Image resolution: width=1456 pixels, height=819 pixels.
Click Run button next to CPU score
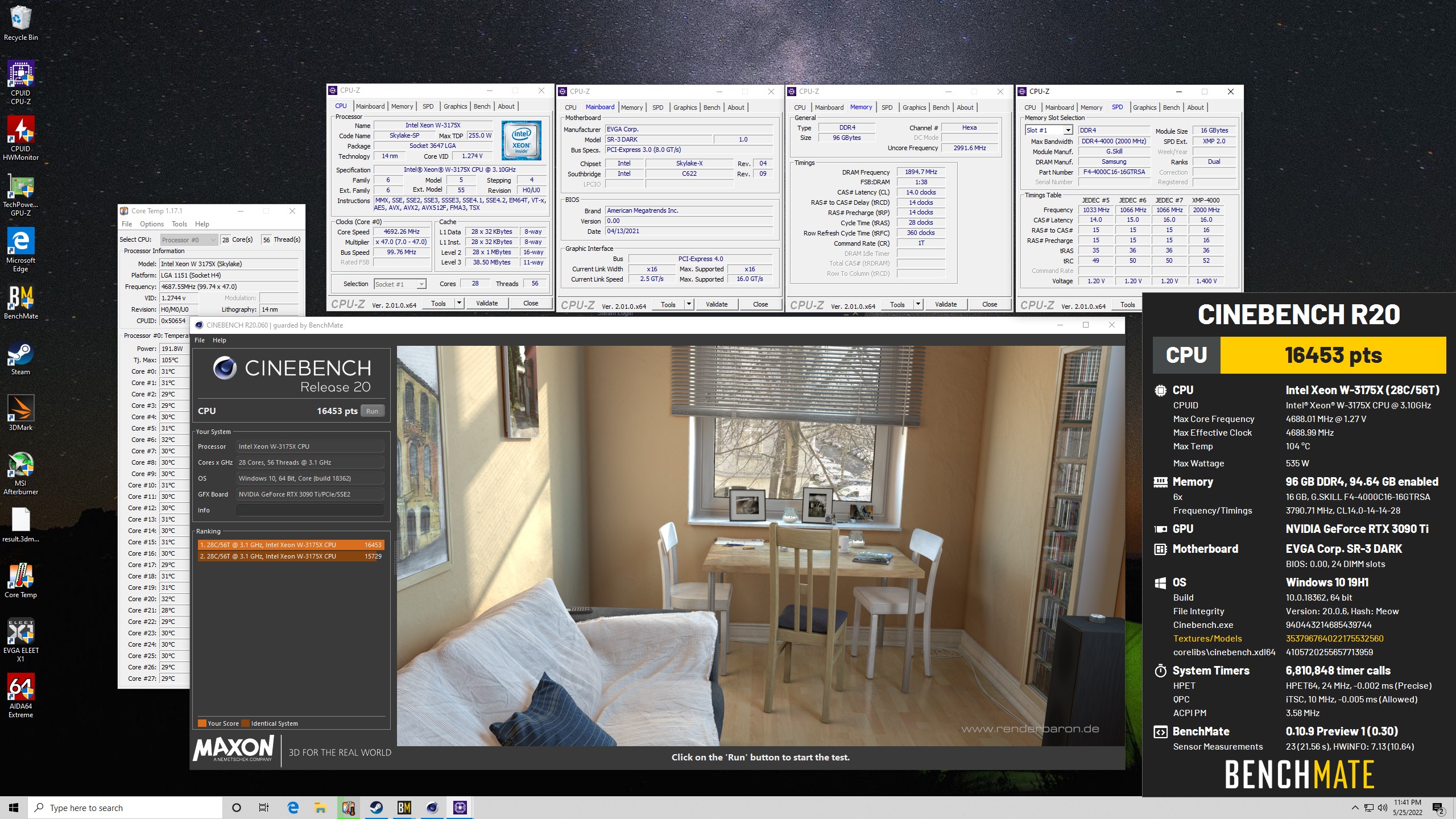pos(373,411)
